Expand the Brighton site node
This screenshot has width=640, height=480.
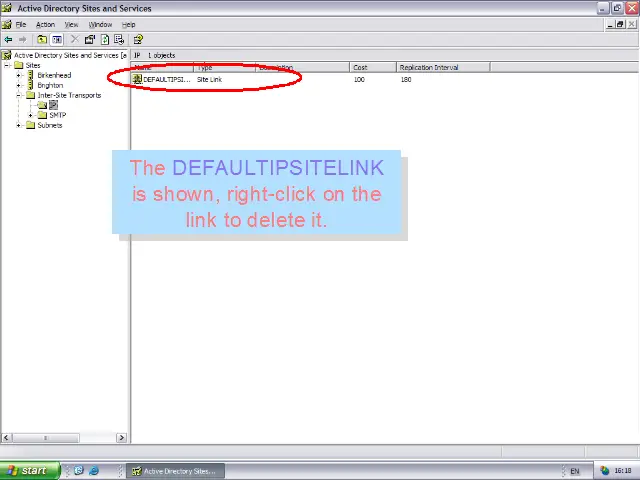pyautogui.click(x=18, y=85)
